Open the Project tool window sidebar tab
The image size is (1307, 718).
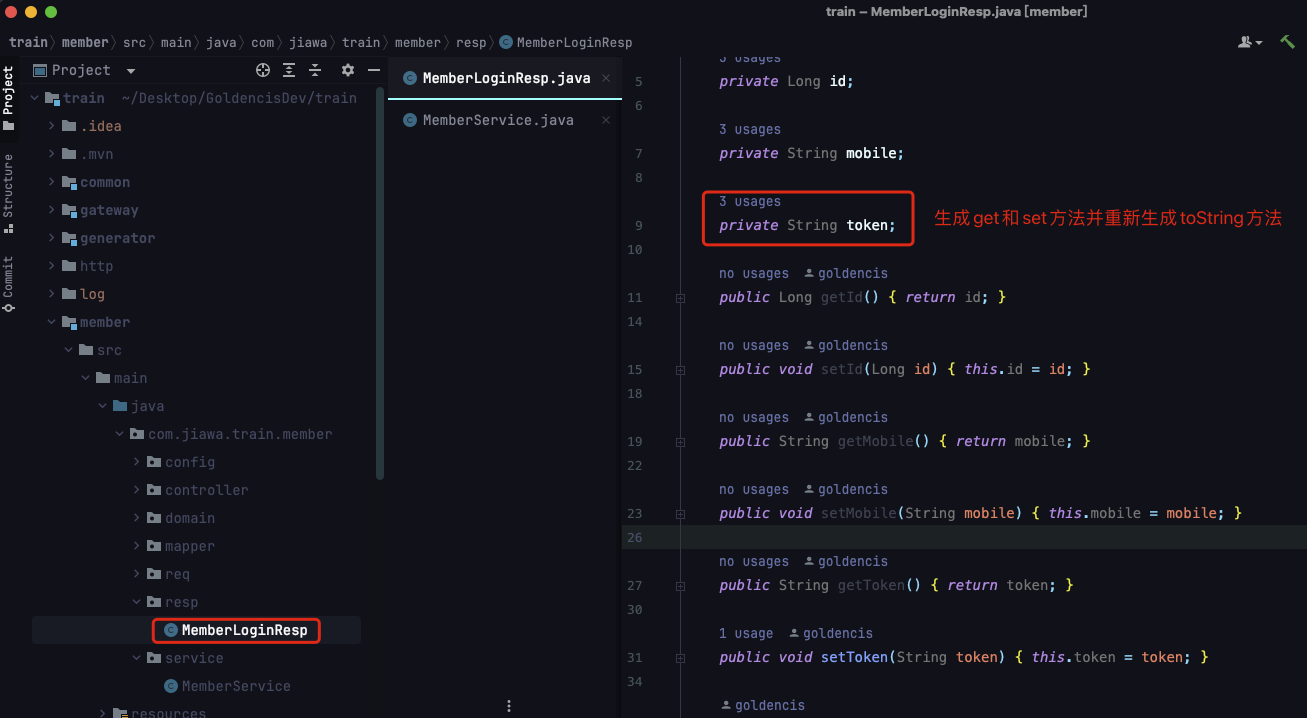pos(8,98)
